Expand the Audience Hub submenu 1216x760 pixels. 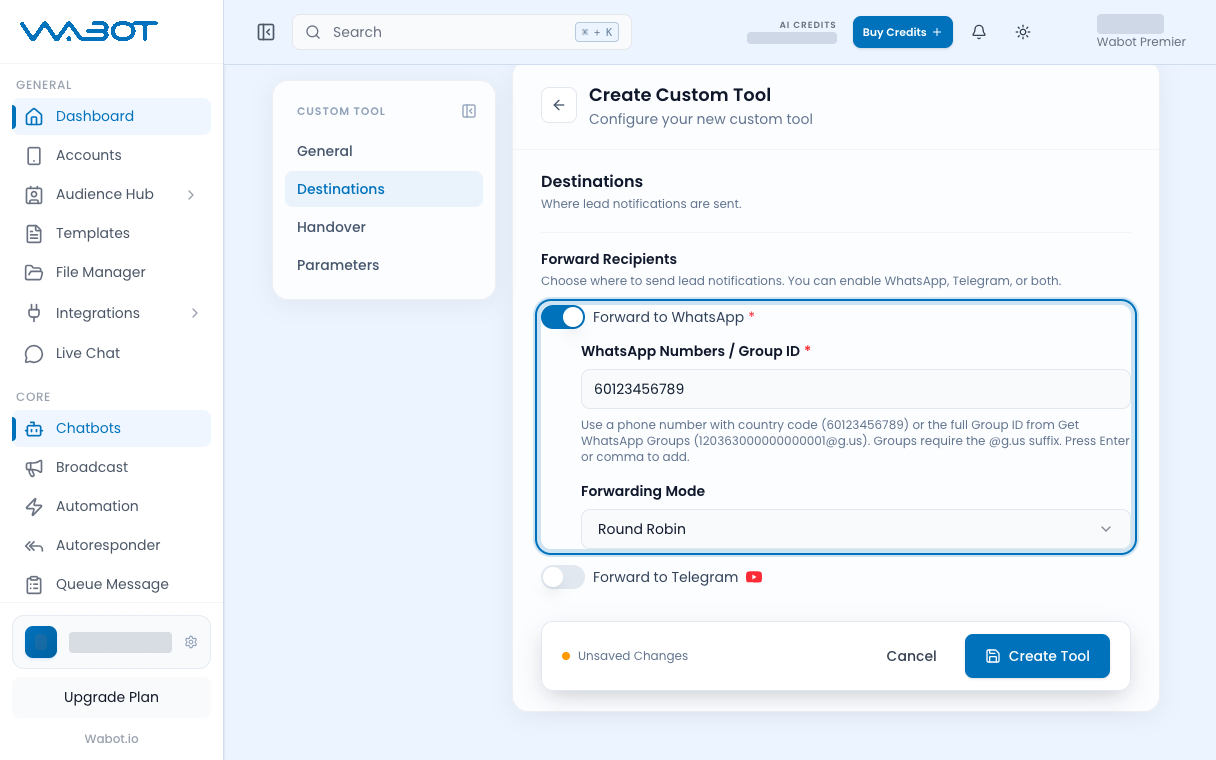pos(191,194)
